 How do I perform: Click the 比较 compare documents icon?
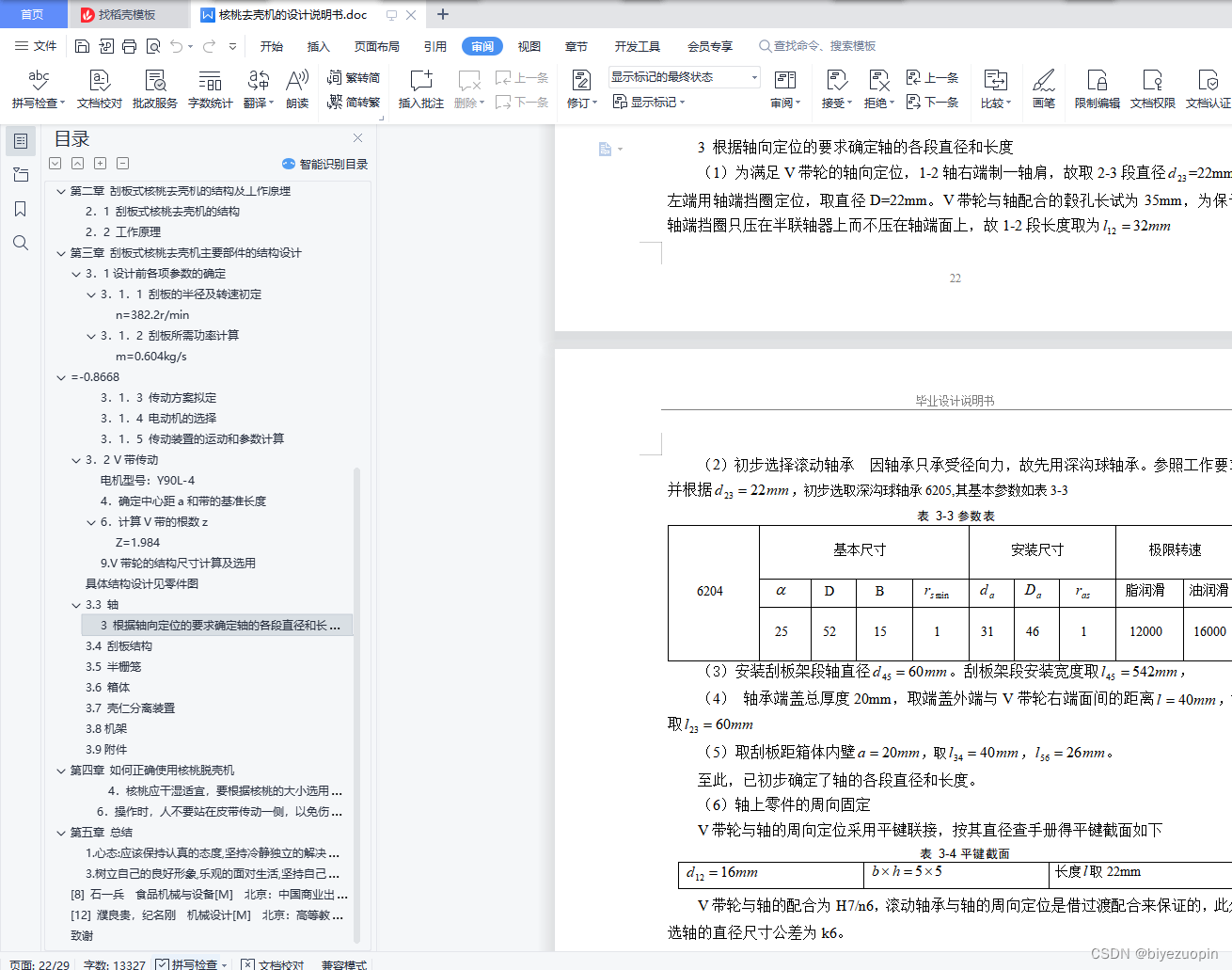pyautogui.click(x=995, y=81)
